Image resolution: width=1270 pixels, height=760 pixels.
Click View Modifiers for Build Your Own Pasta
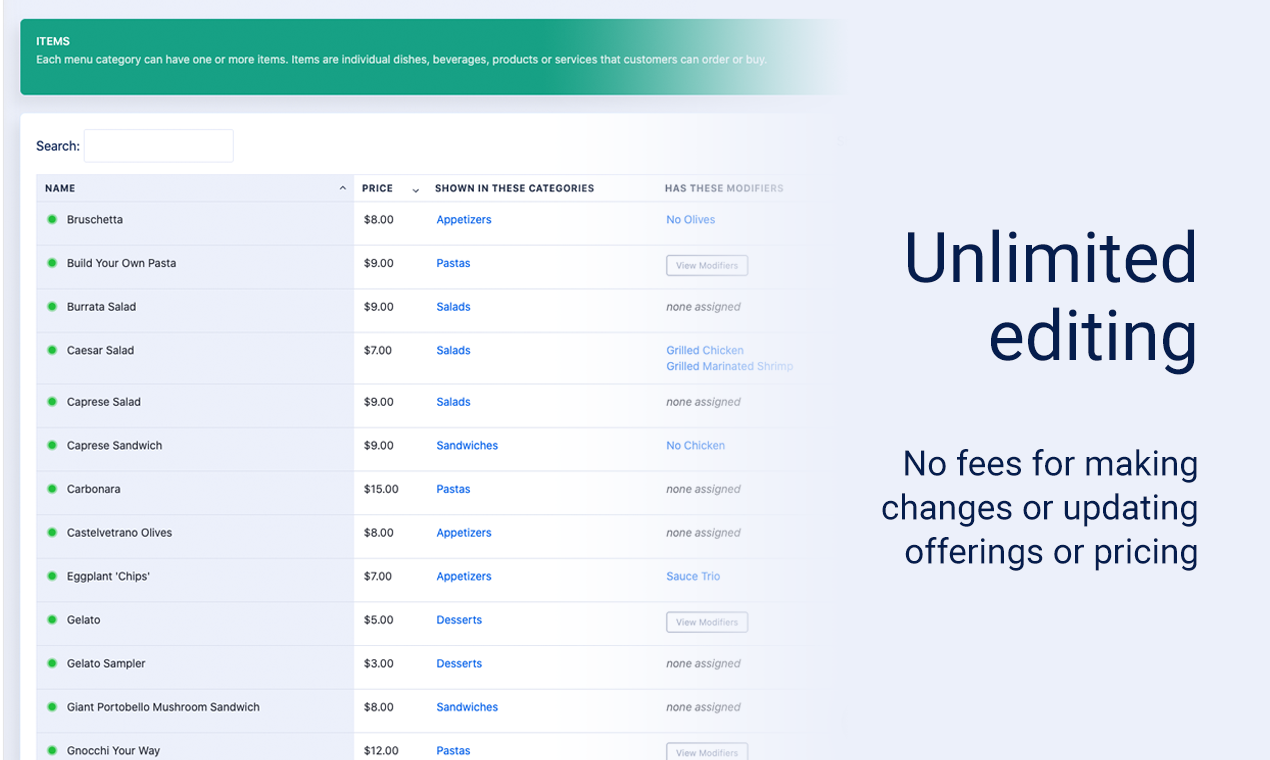coord(707,265)
